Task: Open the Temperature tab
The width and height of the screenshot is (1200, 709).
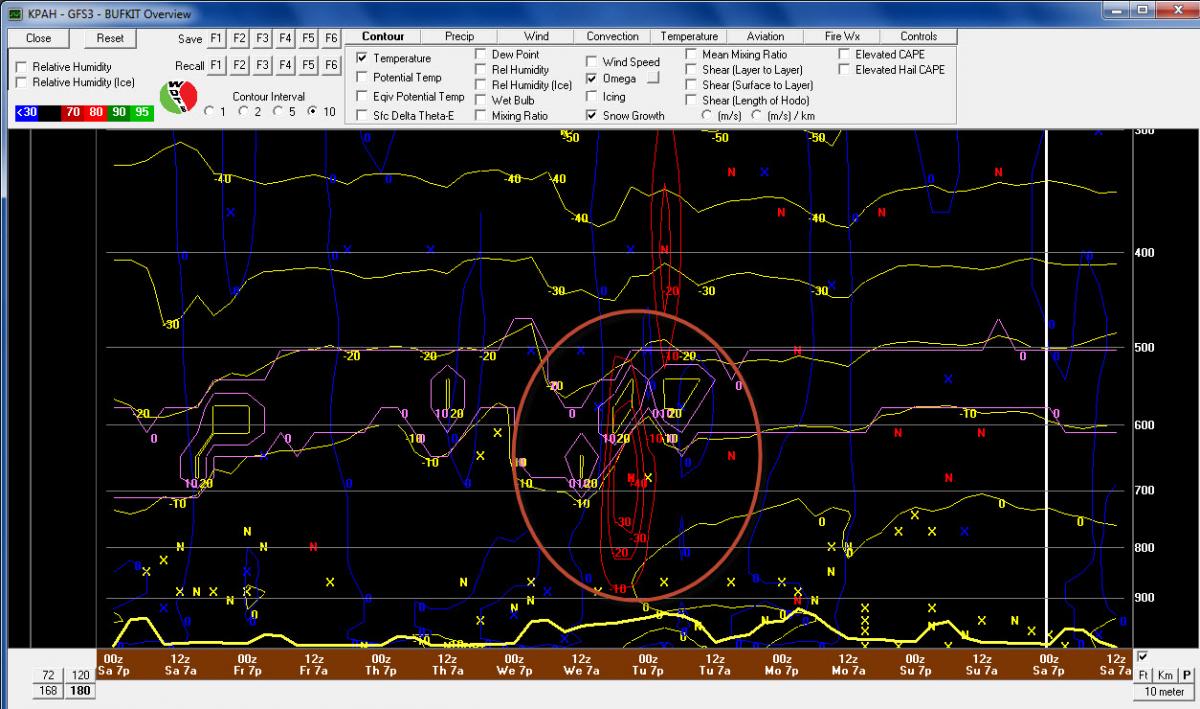Action: [689, 36]
